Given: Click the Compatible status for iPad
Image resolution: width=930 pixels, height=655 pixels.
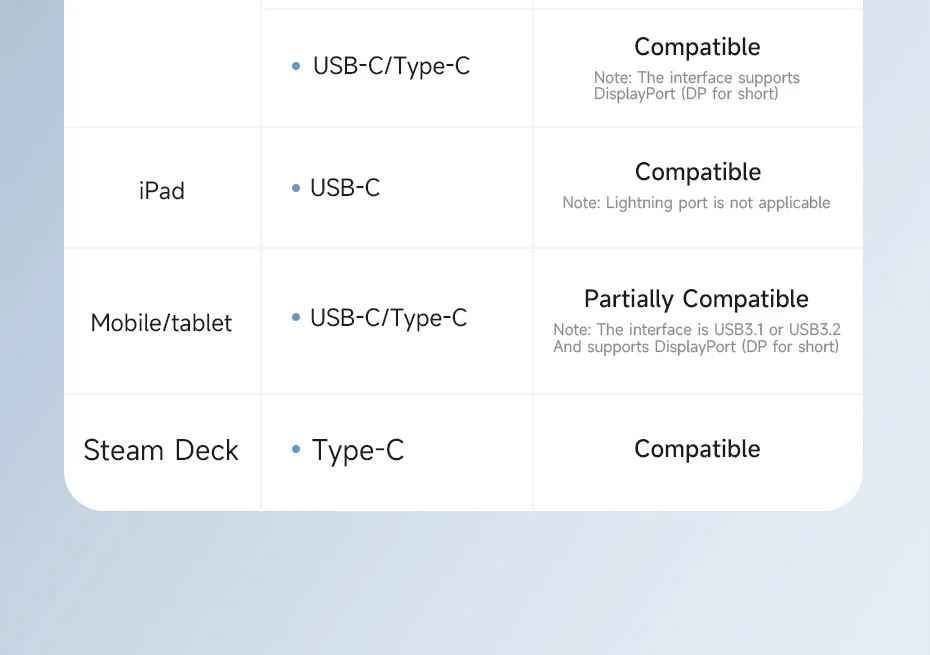Looking at the screenshot, I should point(697,172).
